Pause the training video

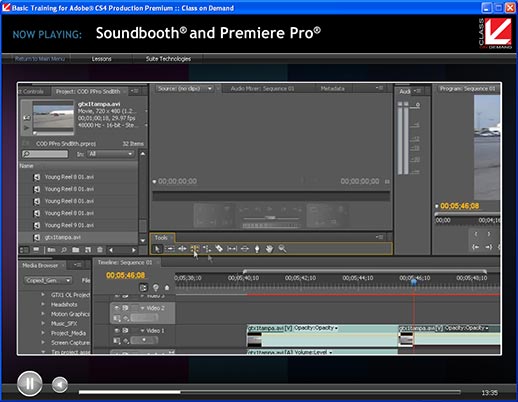(x=30, y=384)
